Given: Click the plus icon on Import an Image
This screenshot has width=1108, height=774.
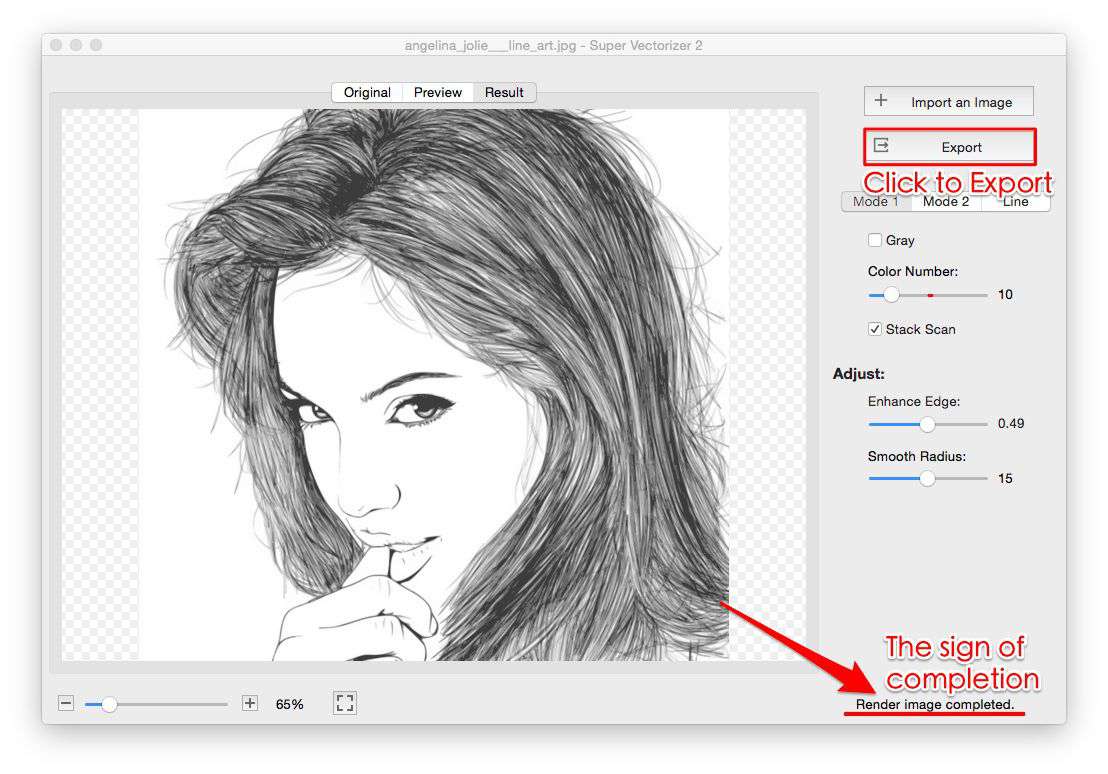Looking at the screenshot, I should (881, 100).
